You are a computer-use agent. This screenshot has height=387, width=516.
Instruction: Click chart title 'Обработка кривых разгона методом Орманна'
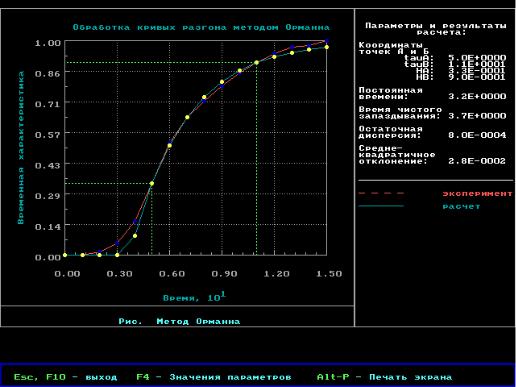[x=201, y=27]
